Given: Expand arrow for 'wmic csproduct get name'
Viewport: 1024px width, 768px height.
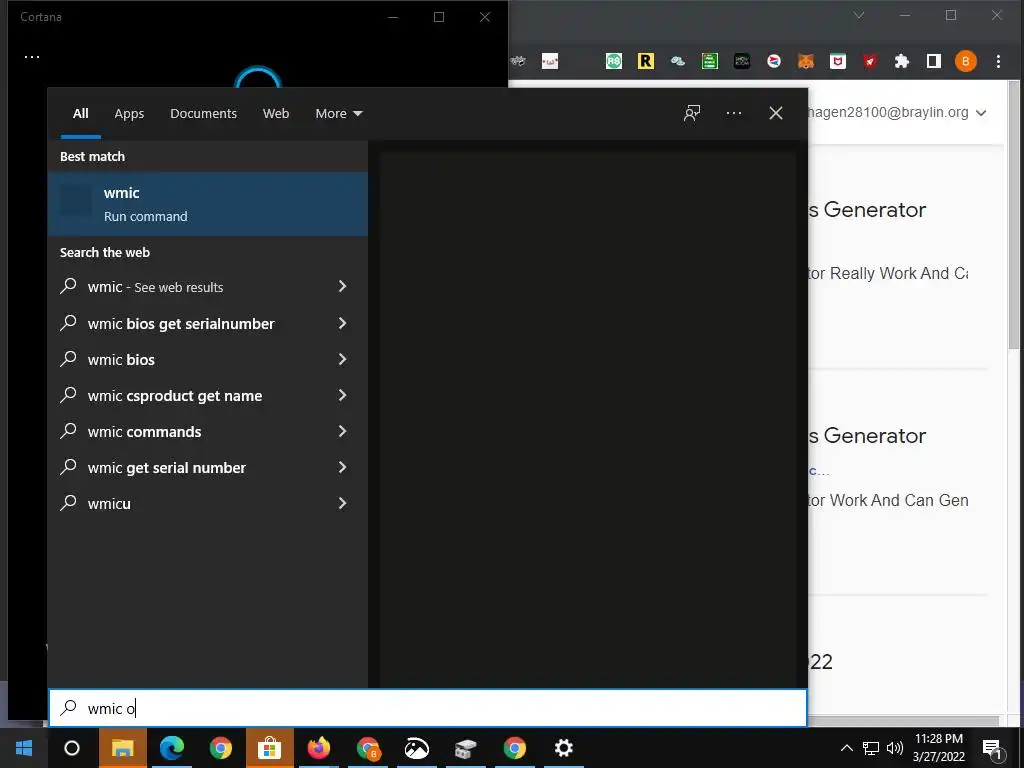Looking at the screenshot, I should pyautogui.click(x=342, y=395).
